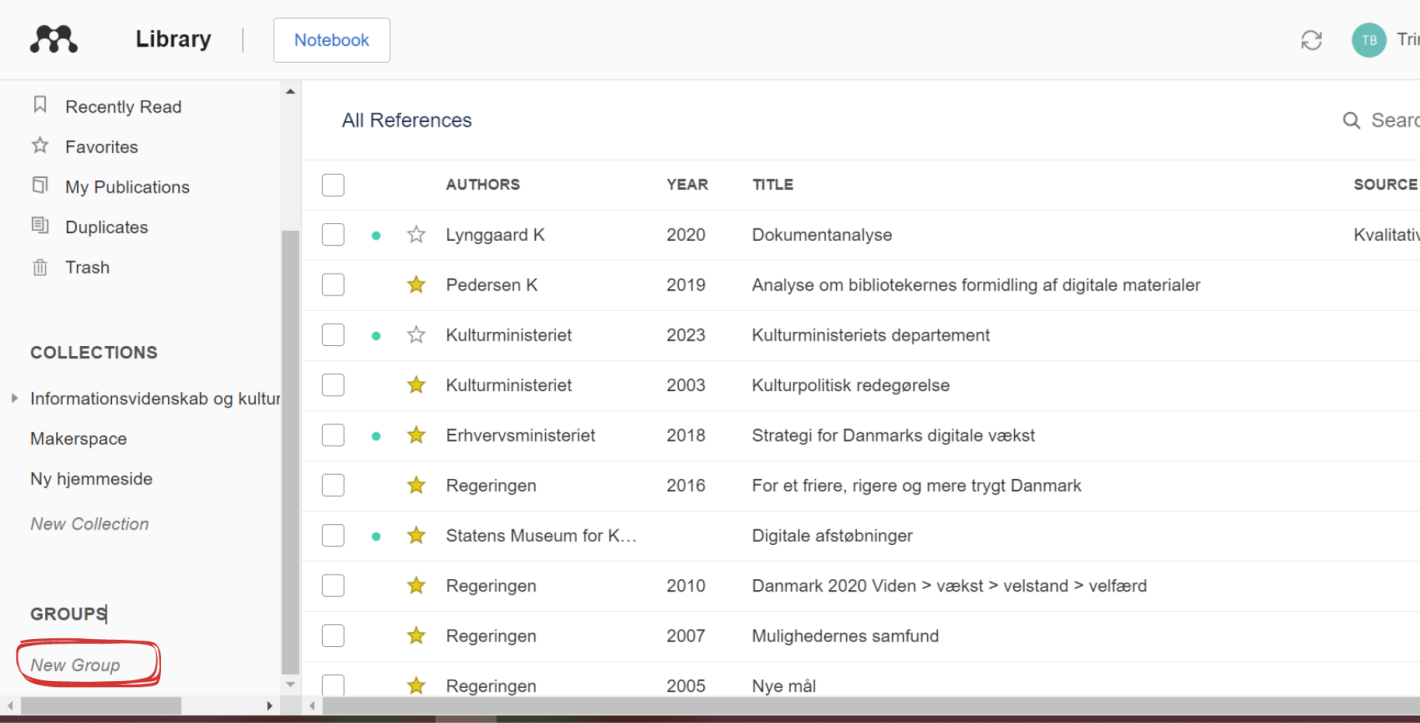Unfavorite the Erhvervsministeriet reference star
1420x723 pixels.
click(416, 435)
